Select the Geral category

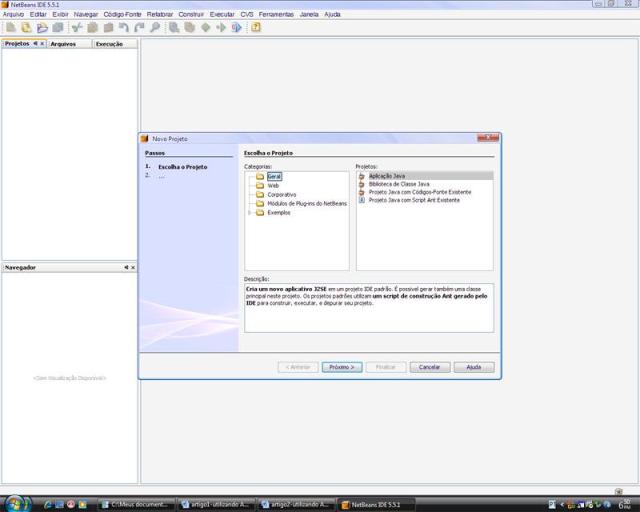click(274, 176)
